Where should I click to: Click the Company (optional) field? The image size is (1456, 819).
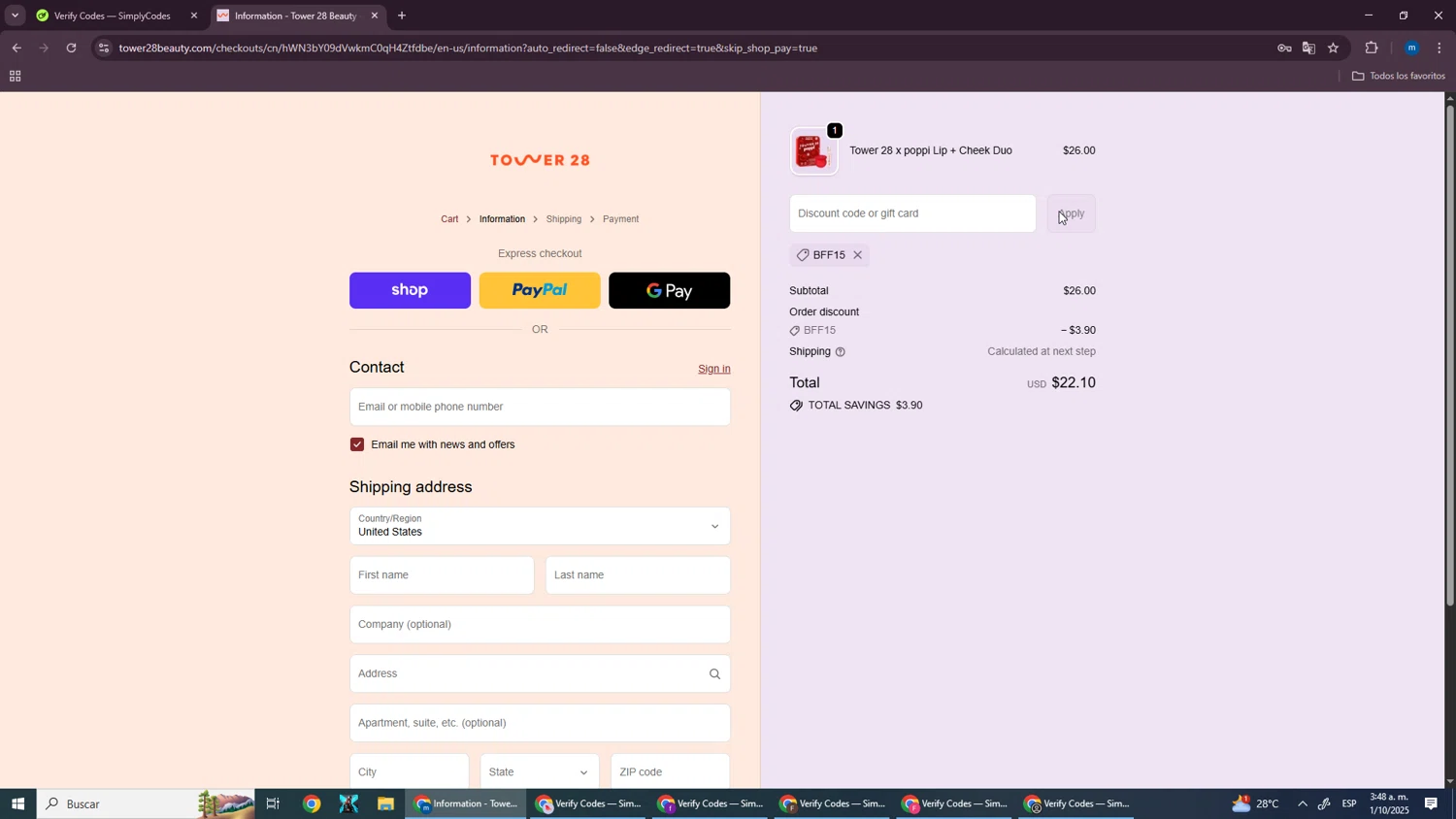point(540,625)
